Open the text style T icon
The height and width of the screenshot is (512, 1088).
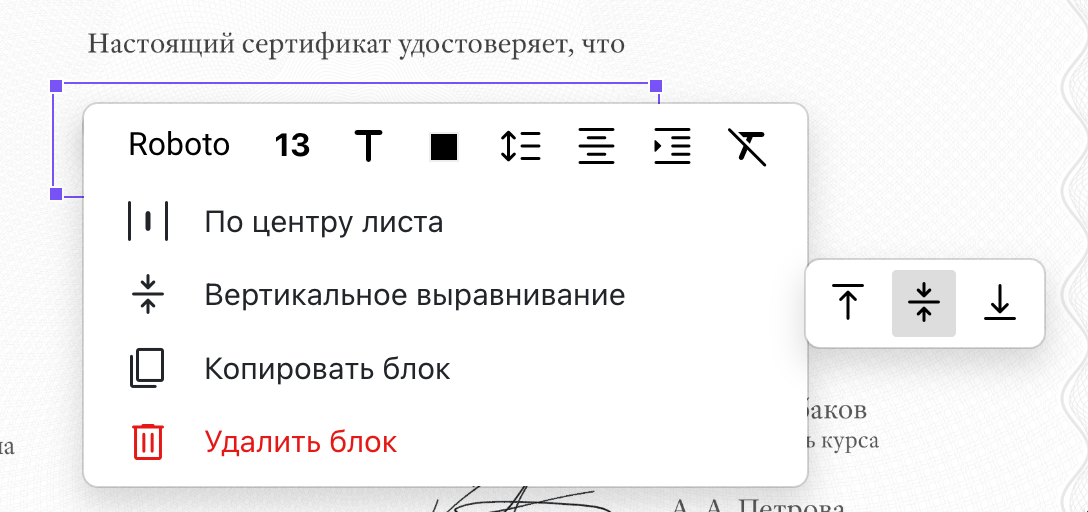pyautogui.click(x=368, y=146)
